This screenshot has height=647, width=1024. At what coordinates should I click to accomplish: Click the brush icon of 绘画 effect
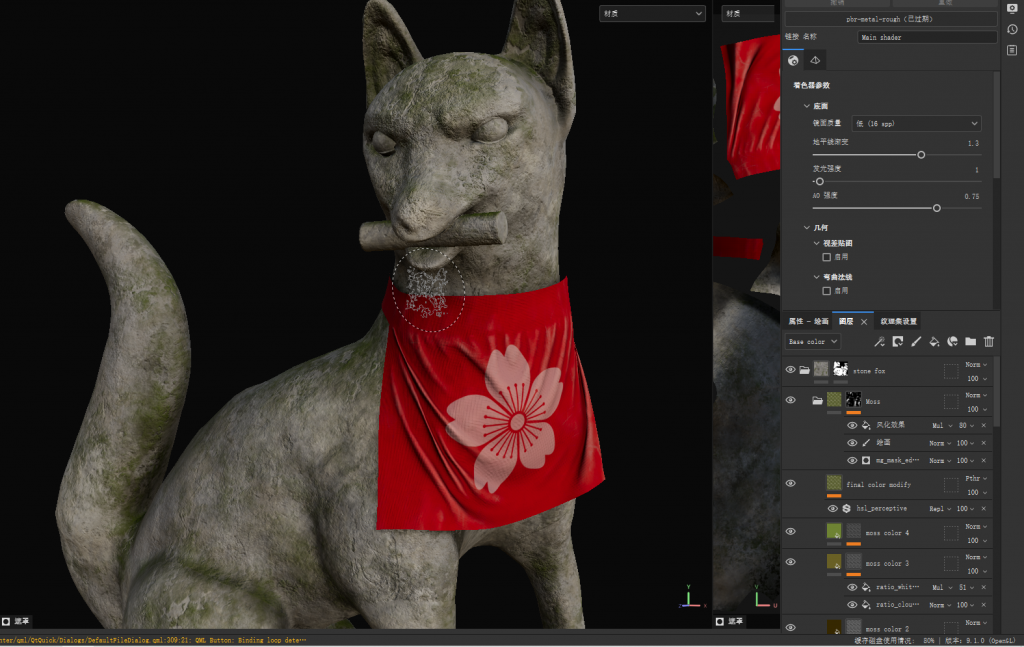866,443
